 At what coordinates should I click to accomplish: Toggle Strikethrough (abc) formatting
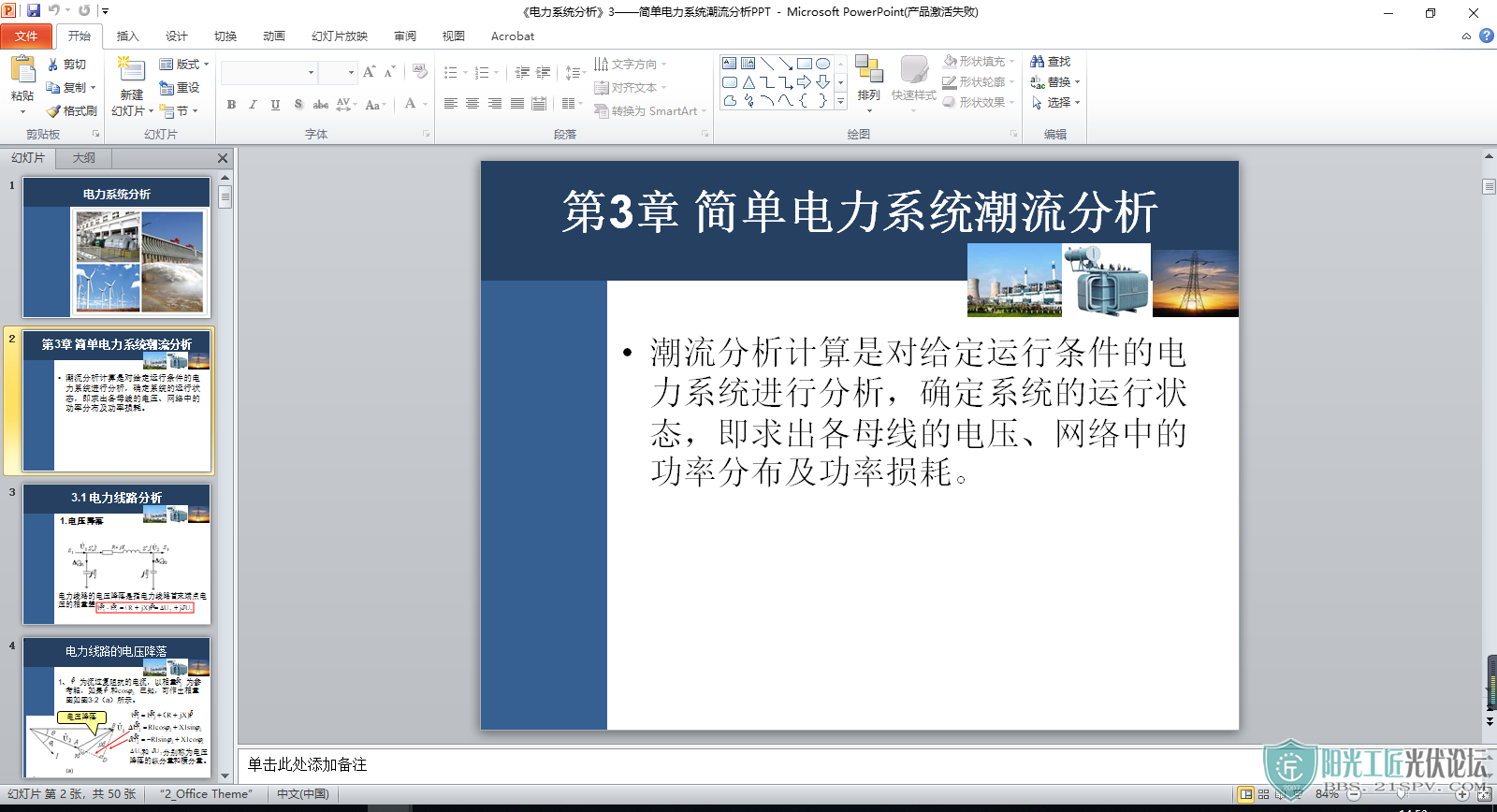point(320,104)
